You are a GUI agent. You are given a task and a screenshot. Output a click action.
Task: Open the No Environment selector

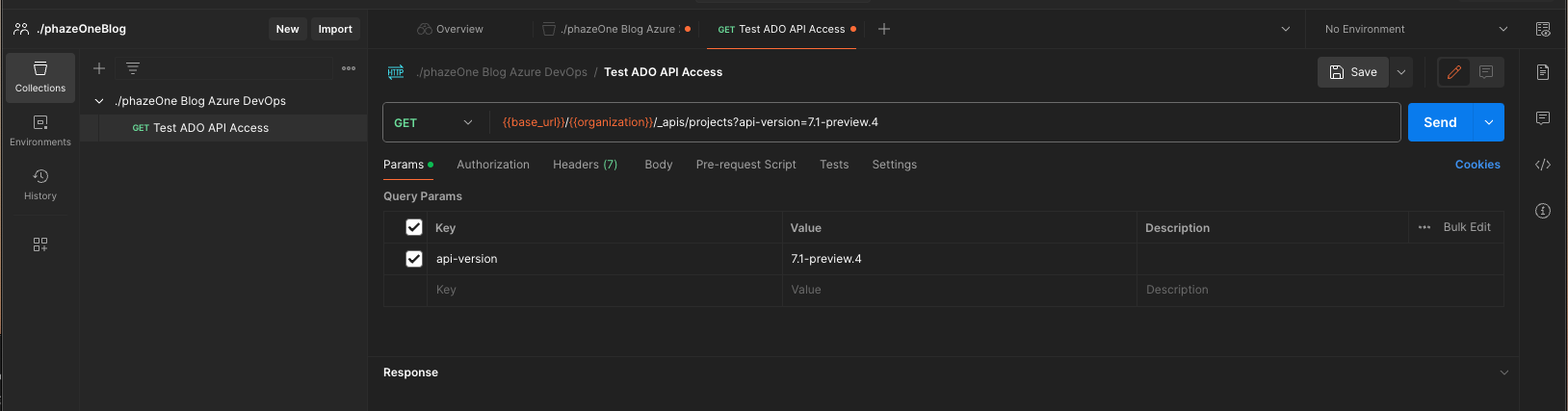[1416, 29]
